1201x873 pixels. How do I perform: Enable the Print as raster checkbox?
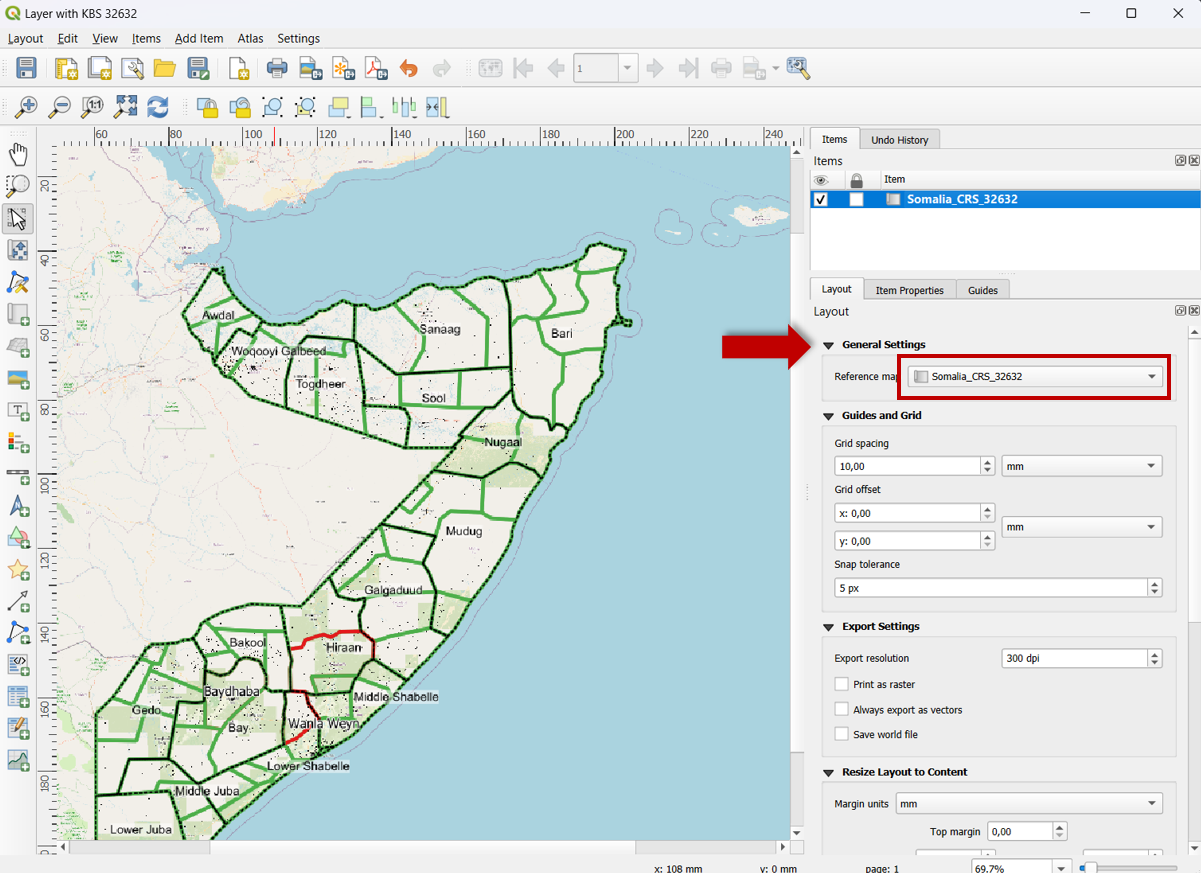842,684
